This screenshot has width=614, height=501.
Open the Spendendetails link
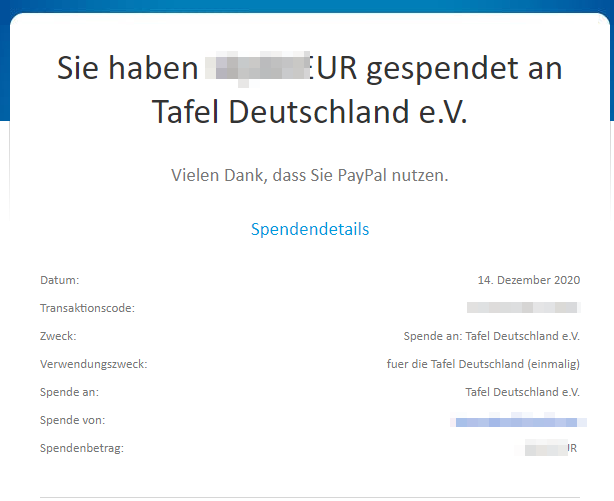(x=310, y=229)
